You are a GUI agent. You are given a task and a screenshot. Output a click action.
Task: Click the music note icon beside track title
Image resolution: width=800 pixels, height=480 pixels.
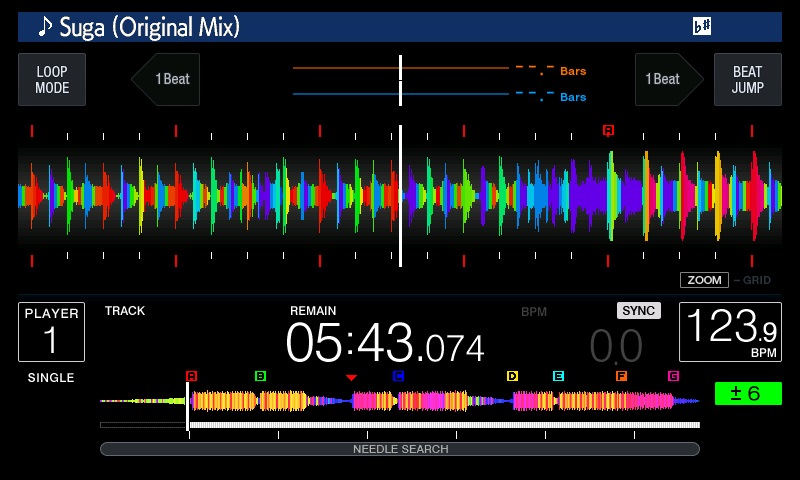click(45, 27)
